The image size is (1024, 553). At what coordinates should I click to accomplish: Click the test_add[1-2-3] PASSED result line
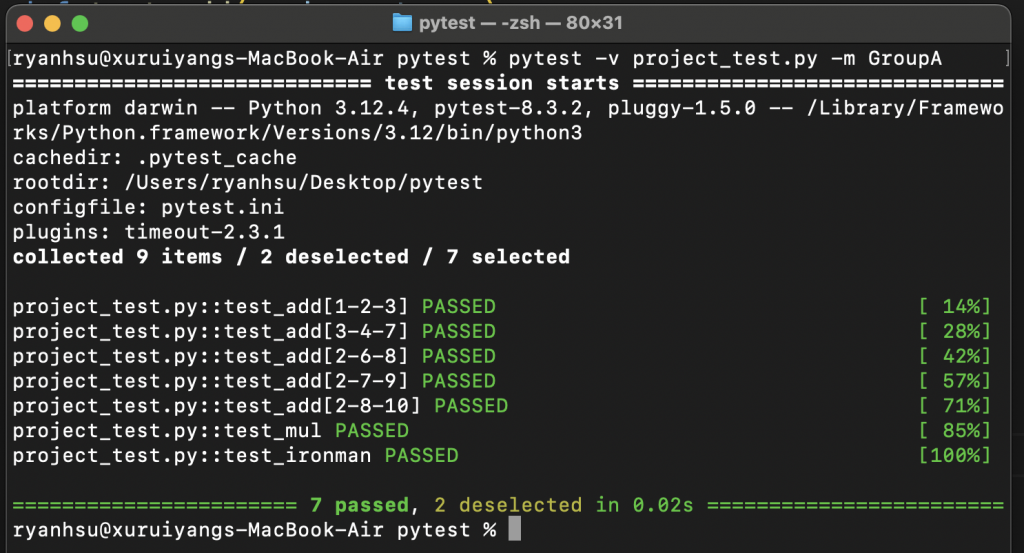tap(254, 306)
